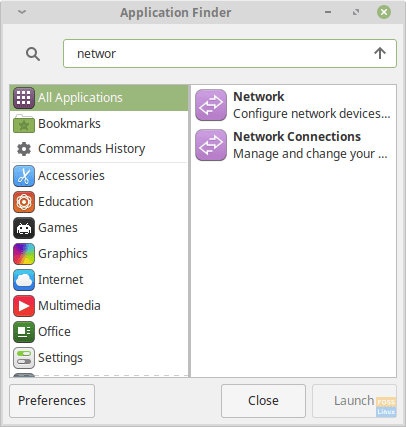
Task: Choose the Internet category label
Action: click(x=61, y=280)
